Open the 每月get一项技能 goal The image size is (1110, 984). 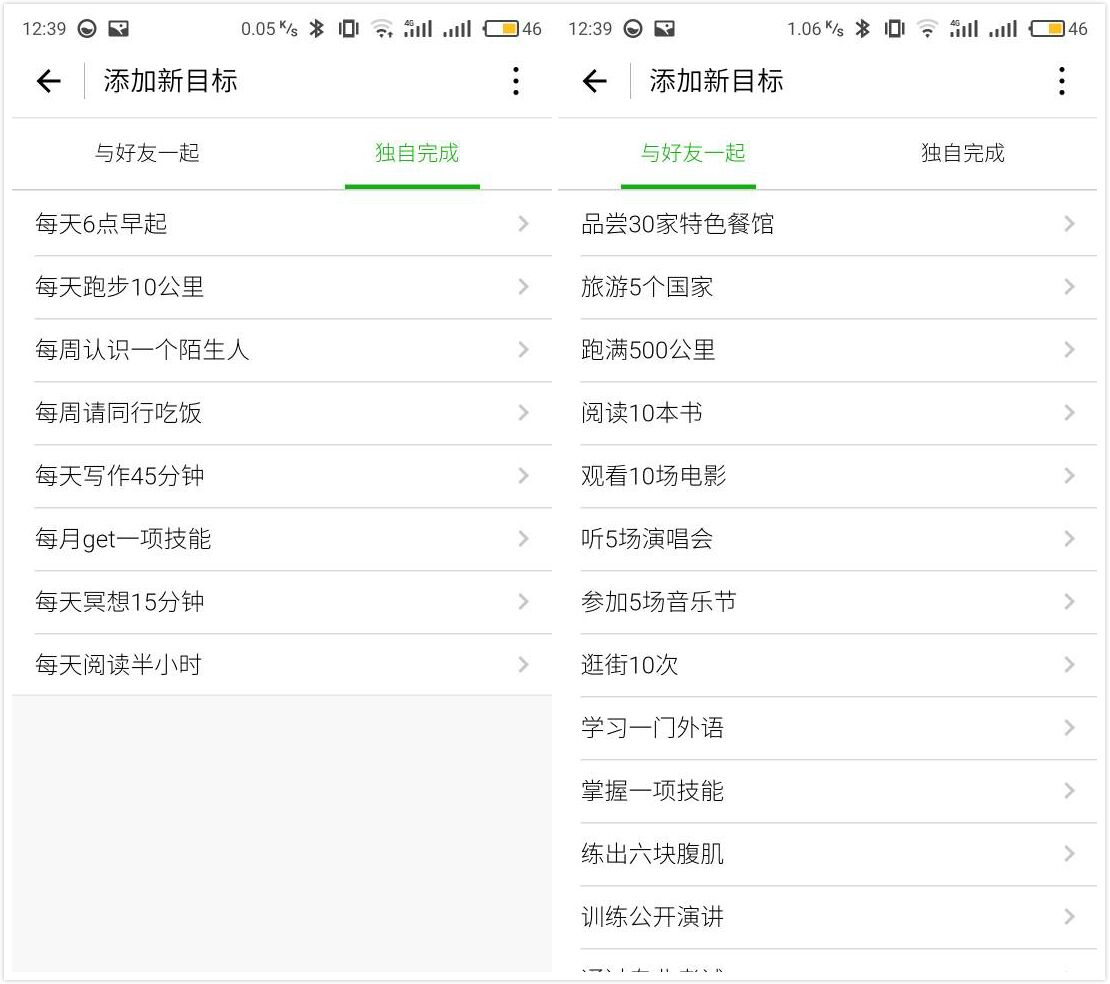pos(123,539)
